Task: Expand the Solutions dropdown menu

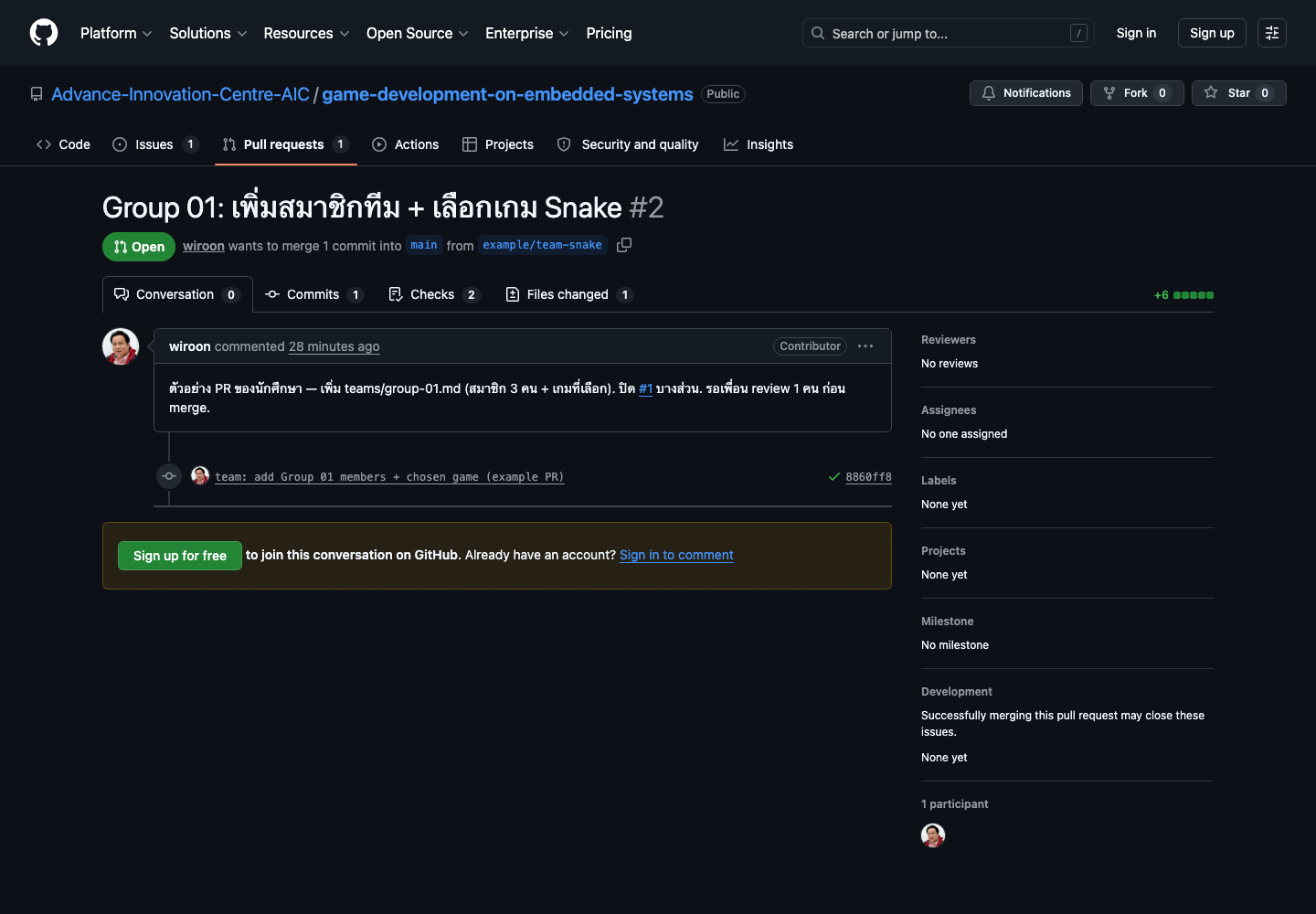Action: coord(208,33)
